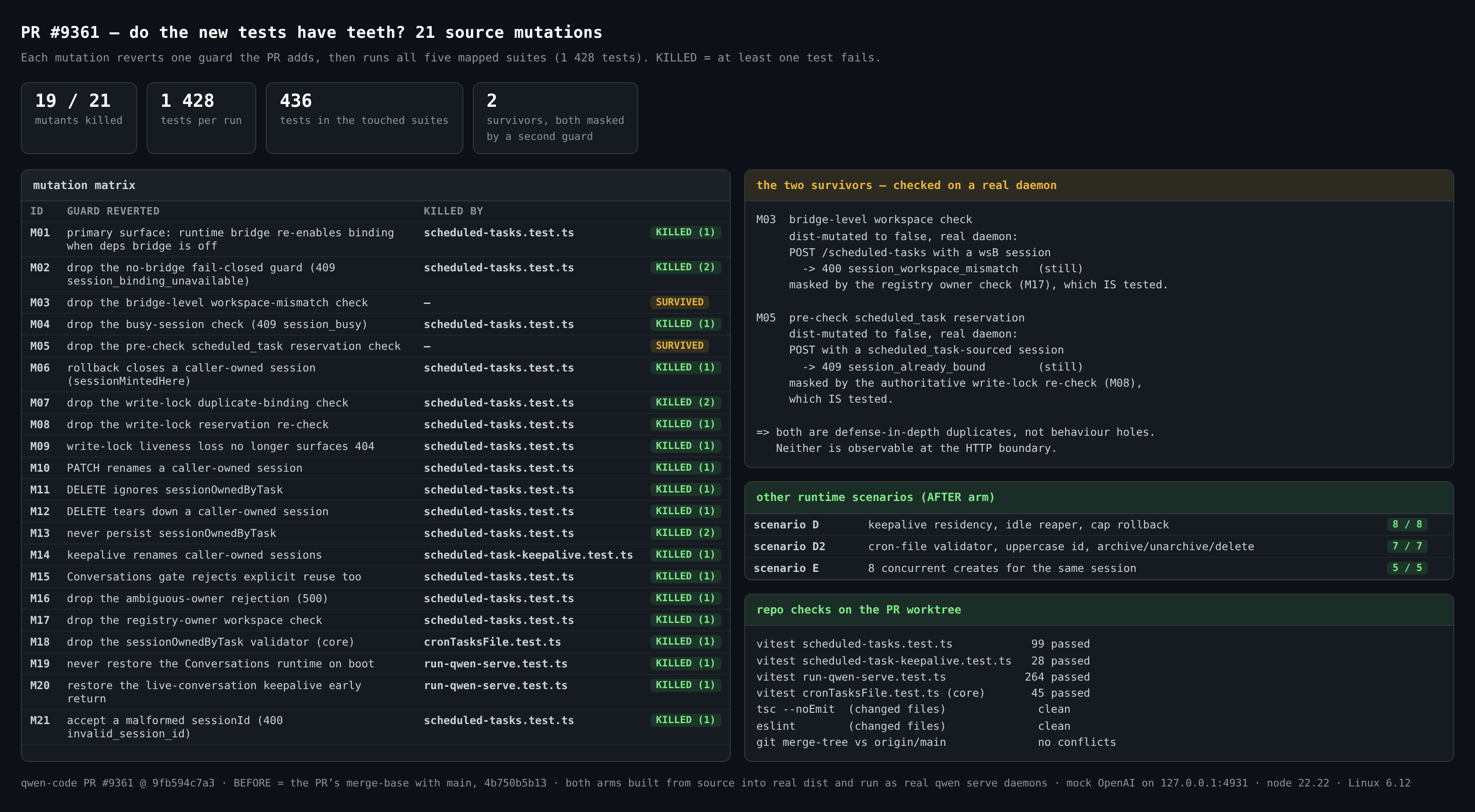
Task: Click 'drop the busy-session check (409 session_busy)'
Action: [217, 324]
